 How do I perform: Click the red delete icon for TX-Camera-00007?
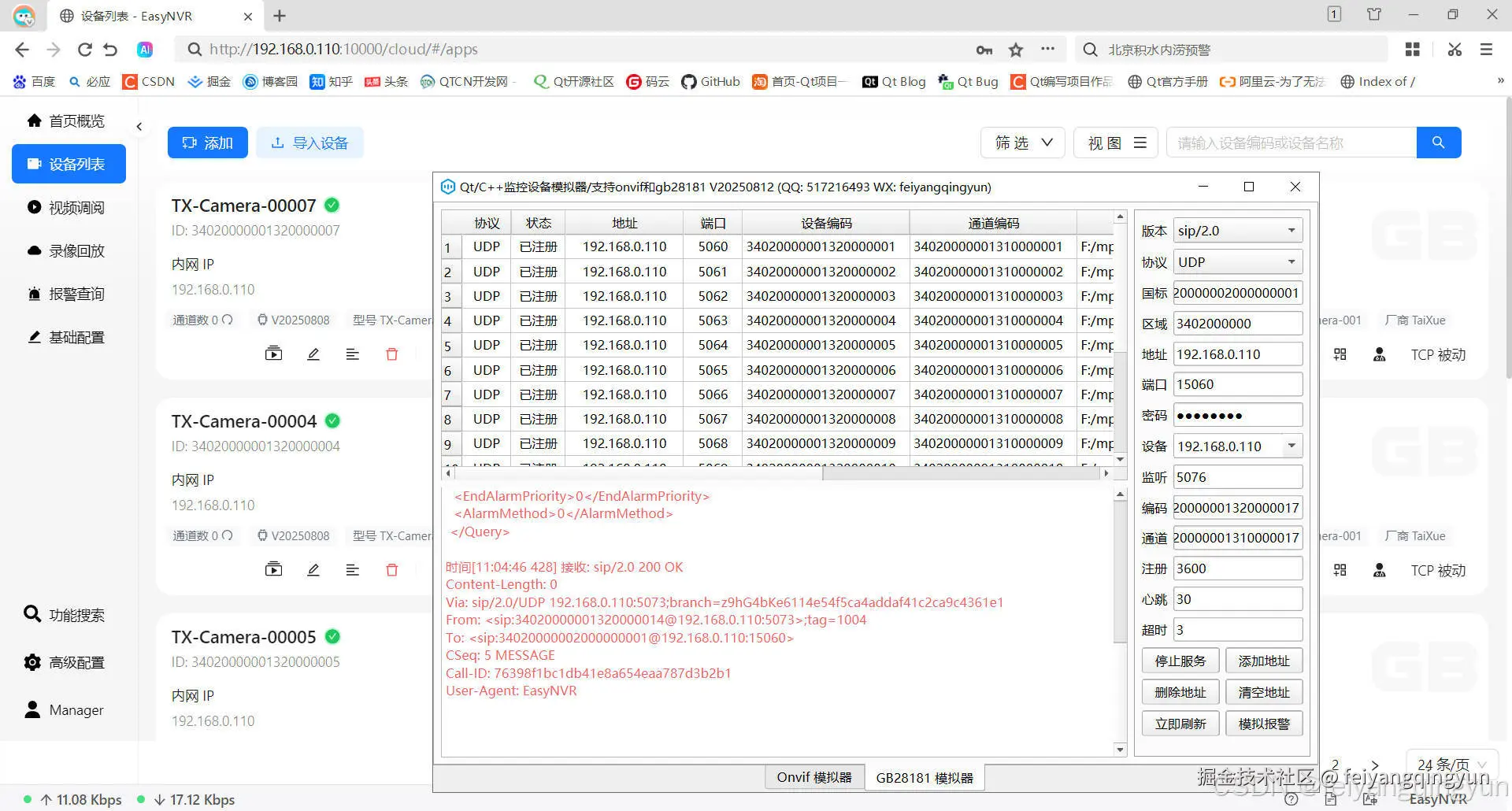(x=391, y=354)
